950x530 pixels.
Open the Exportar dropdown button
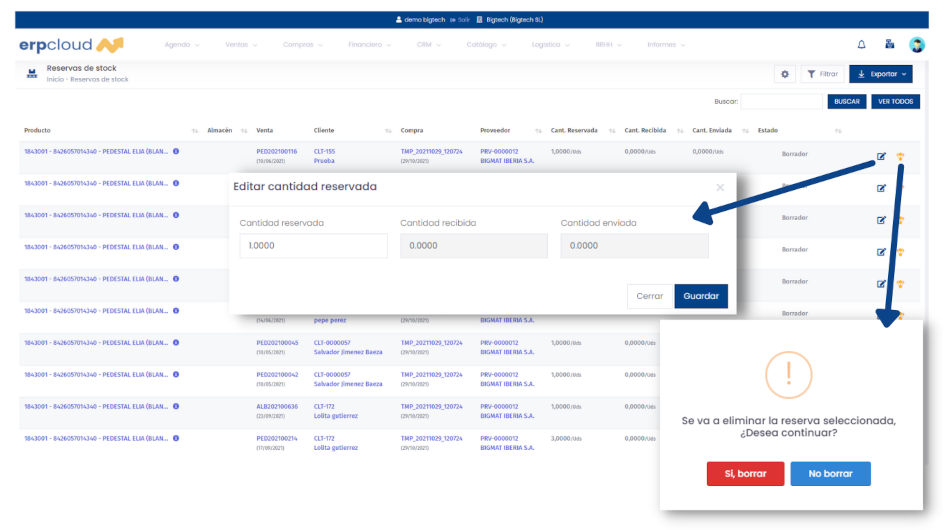tap(881, 74)
